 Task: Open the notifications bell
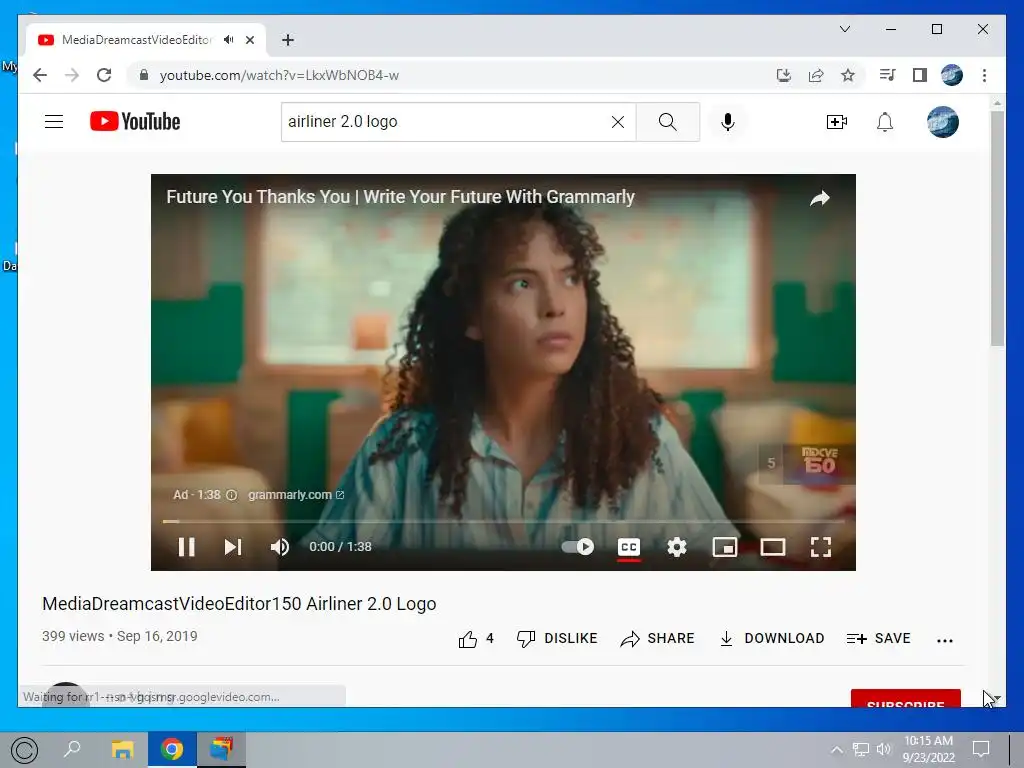885,122
